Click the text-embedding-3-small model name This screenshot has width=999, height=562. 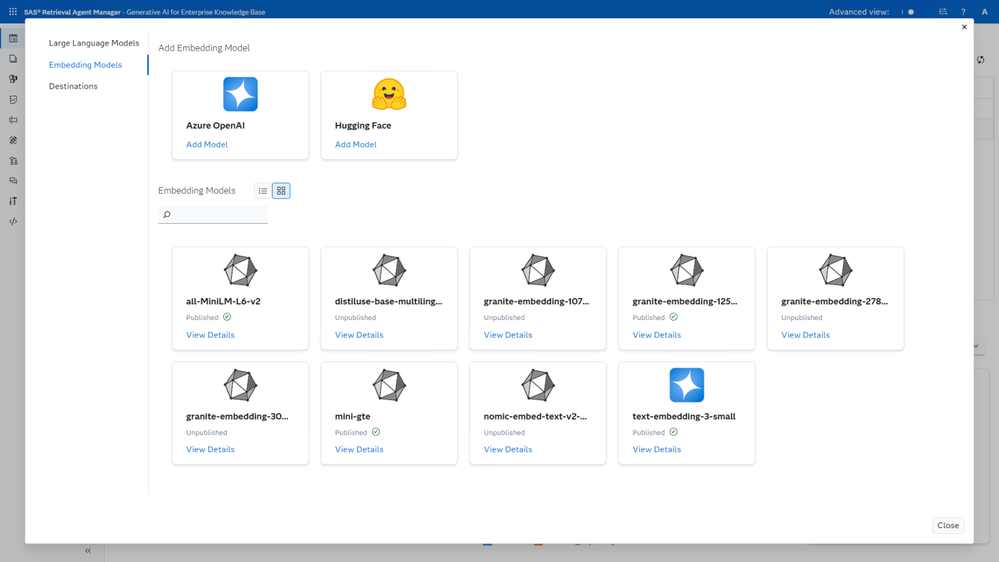pos(684,417)
